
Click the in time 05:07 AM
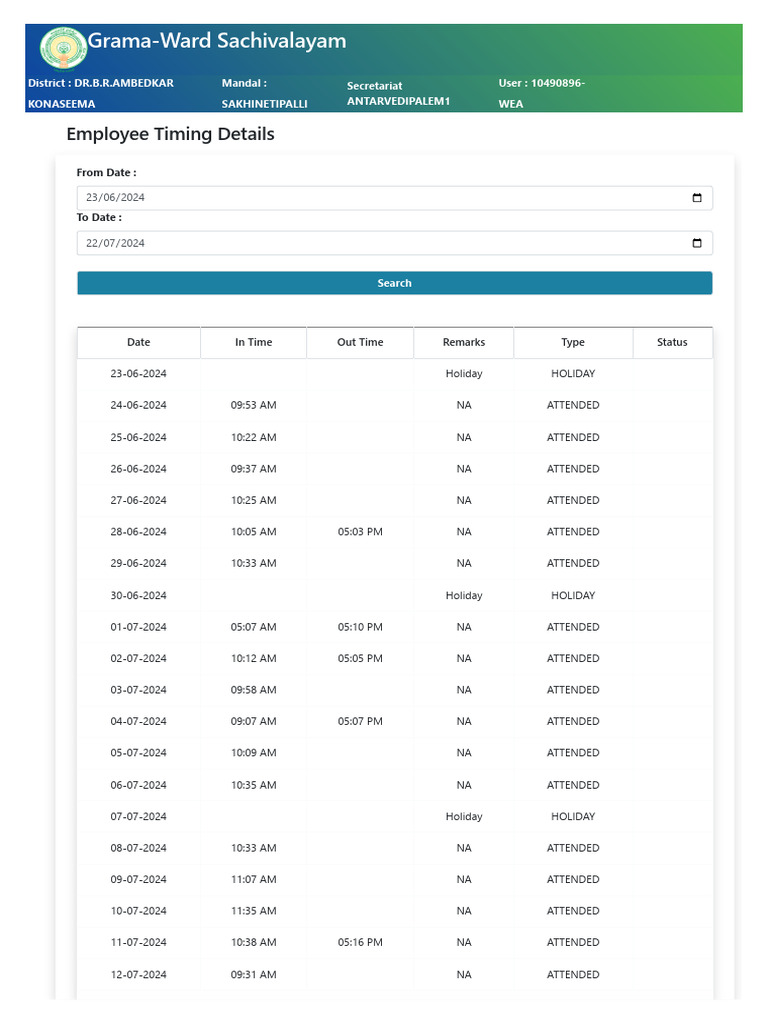click(x=253, y=627)
